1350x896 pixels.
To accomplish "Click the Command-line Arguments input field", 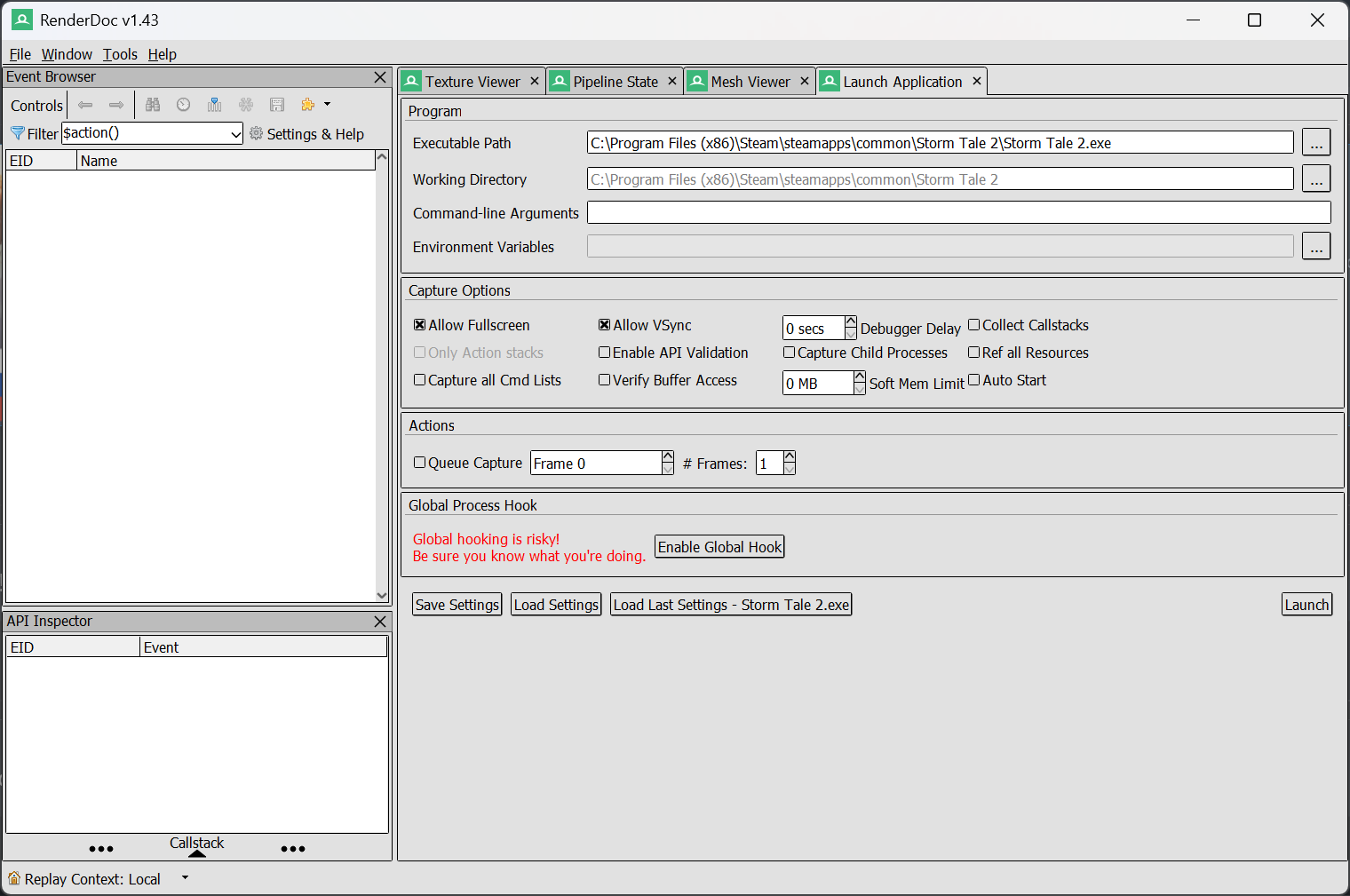I will (x=958, y=212).
